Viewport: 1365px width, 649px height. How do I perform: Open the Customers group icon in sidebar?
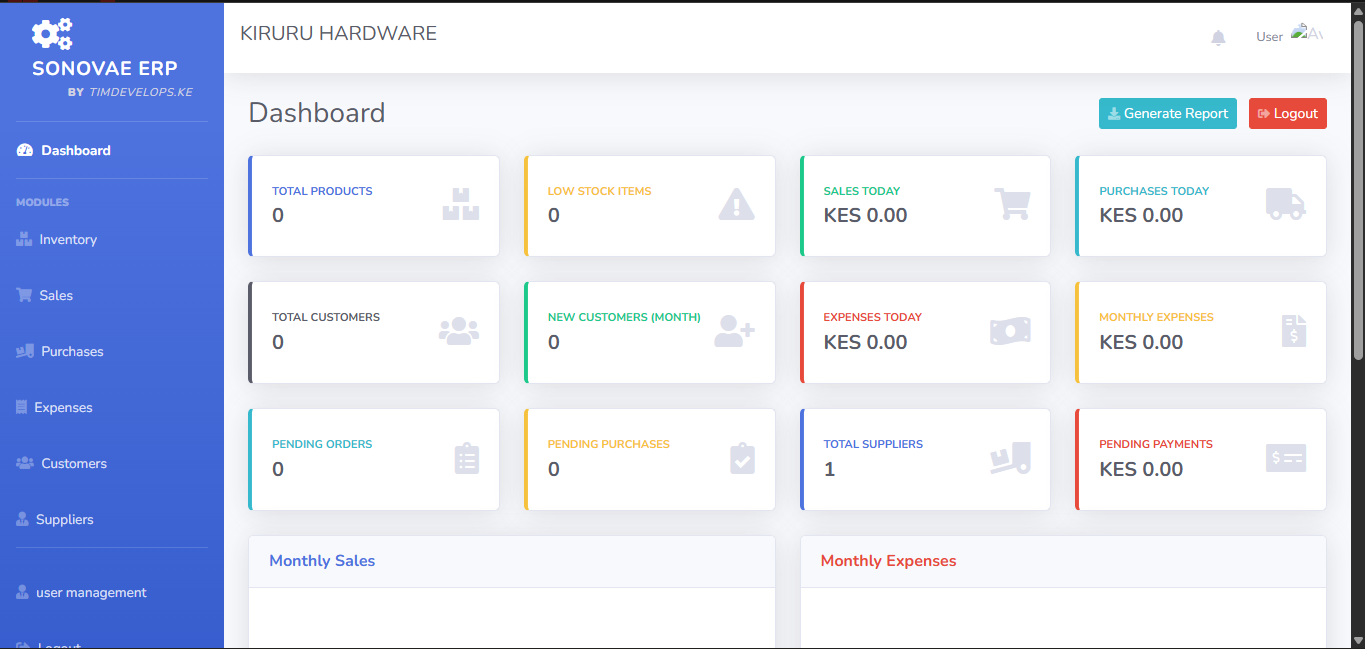coord(23,463)
